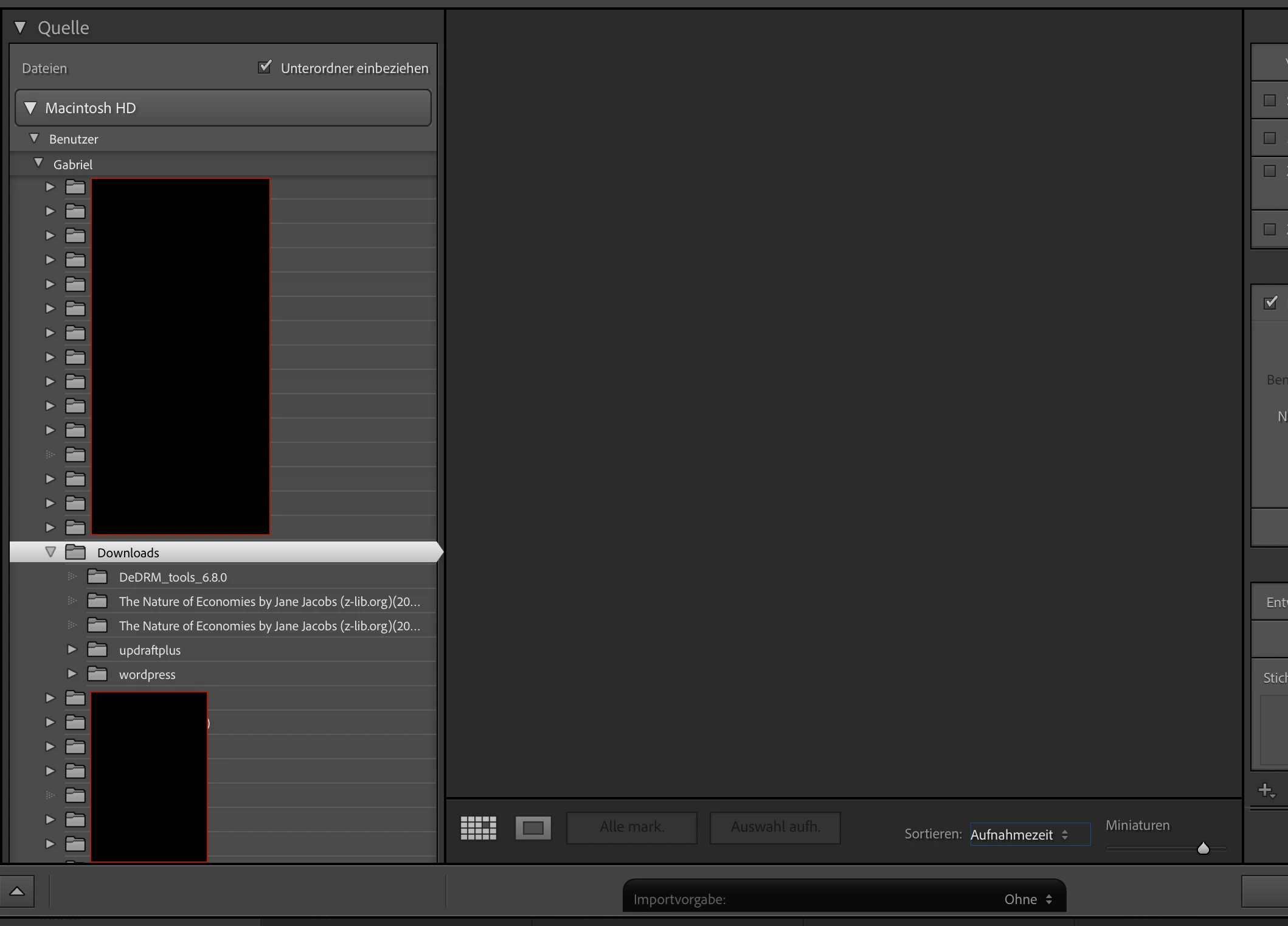Open the Importvorgabe Ohne dropdown
The width and height of the screenshot is (1288, 926).
(x=1028, y=899)
